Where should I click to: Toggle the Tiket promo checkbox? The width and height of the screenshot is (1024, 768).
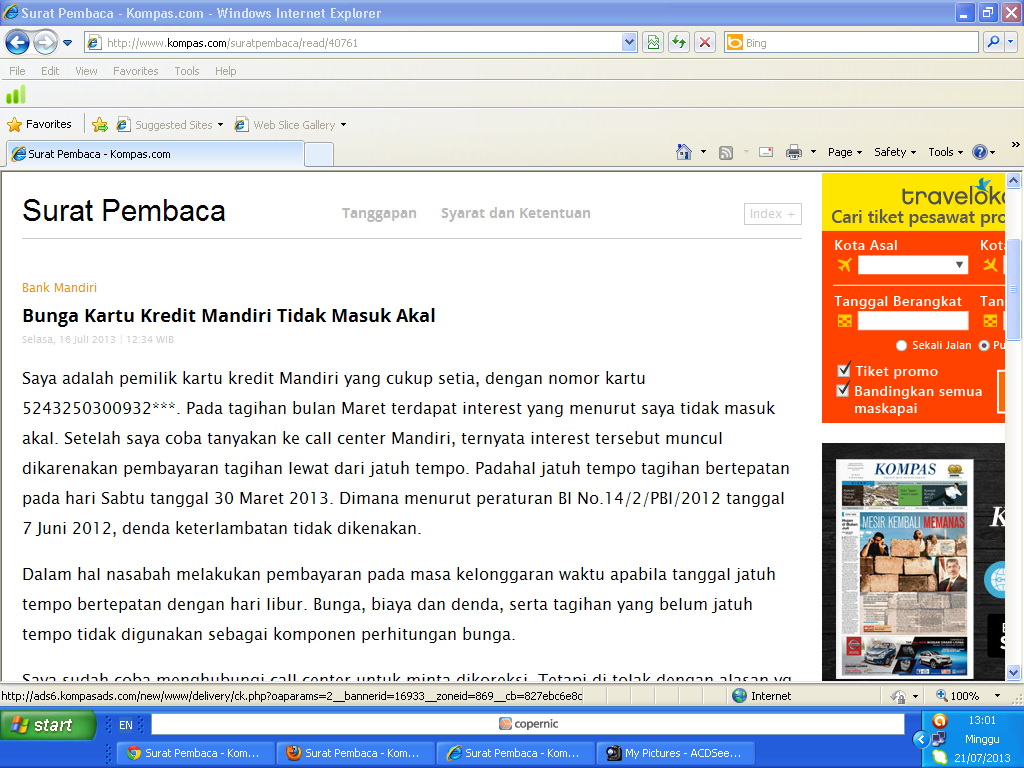click(x=844, y=370)
